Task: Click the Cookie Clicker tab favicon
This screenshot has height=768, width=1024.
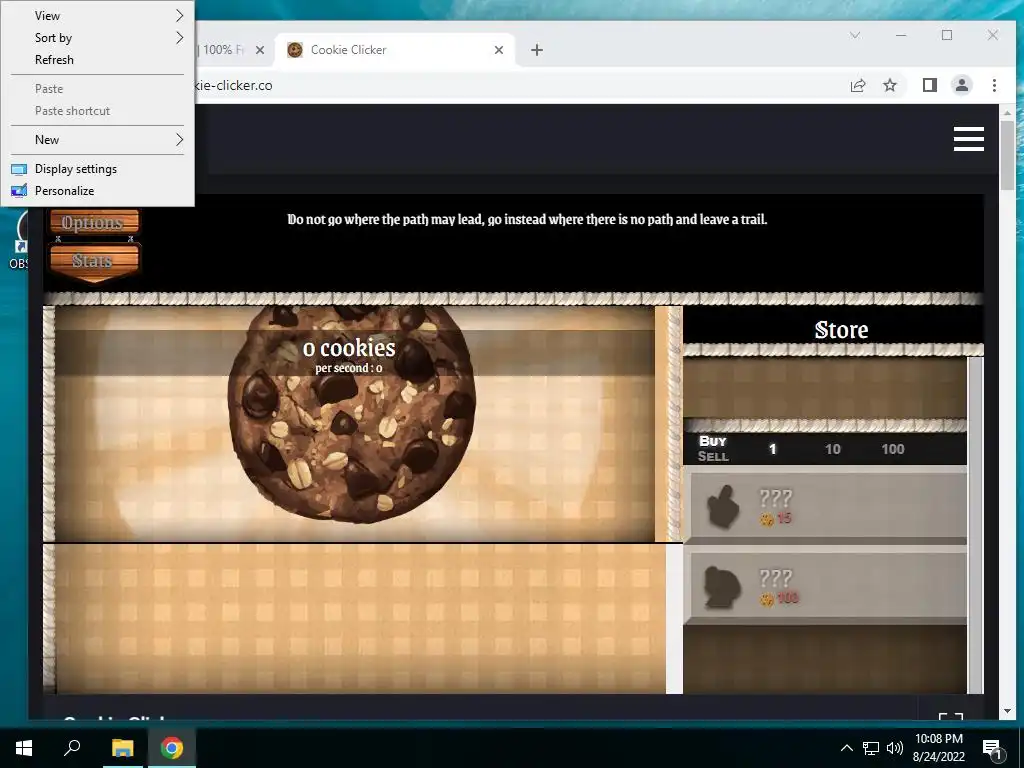Action: 295,50
